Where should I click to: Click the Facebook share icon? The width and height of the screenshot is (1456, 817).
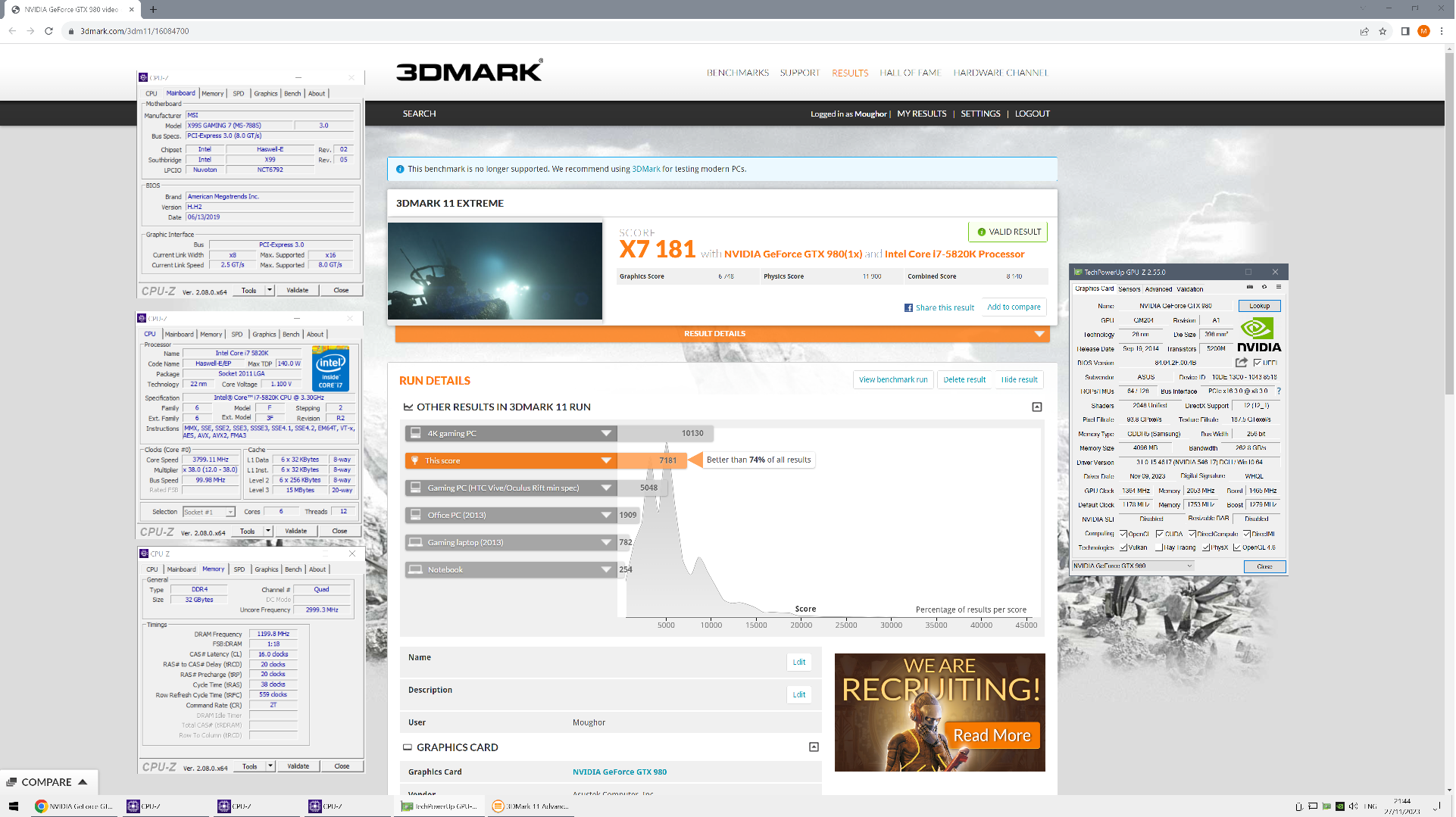coord(908,308)
